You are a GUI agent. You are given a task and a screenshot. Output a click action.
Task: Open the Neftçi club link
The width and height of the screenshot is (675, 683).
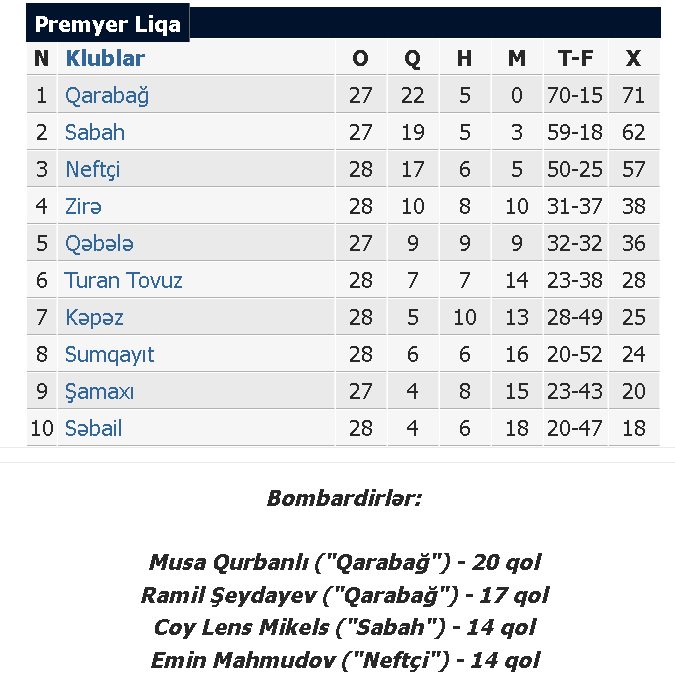92,170
